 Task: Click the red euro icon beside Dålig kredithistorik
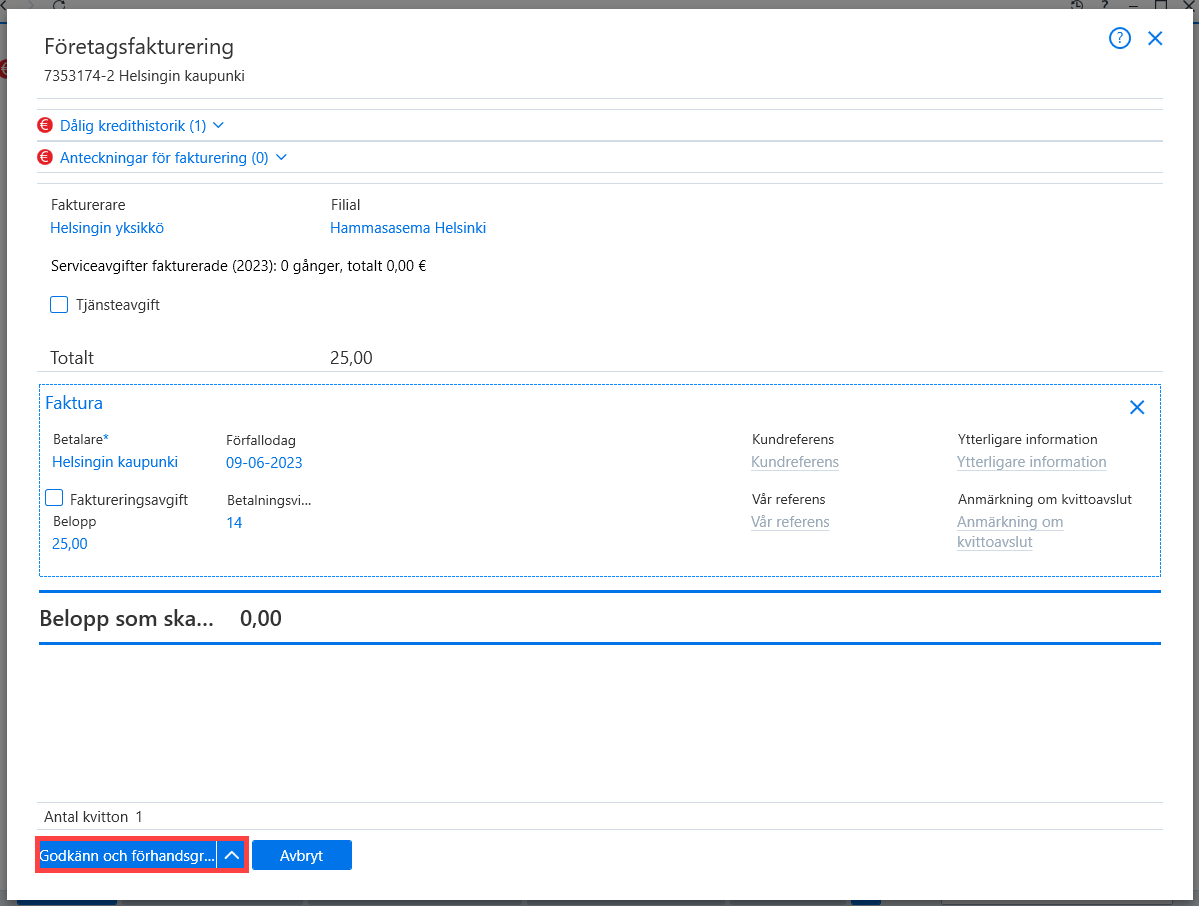click(x=45, y=125)
